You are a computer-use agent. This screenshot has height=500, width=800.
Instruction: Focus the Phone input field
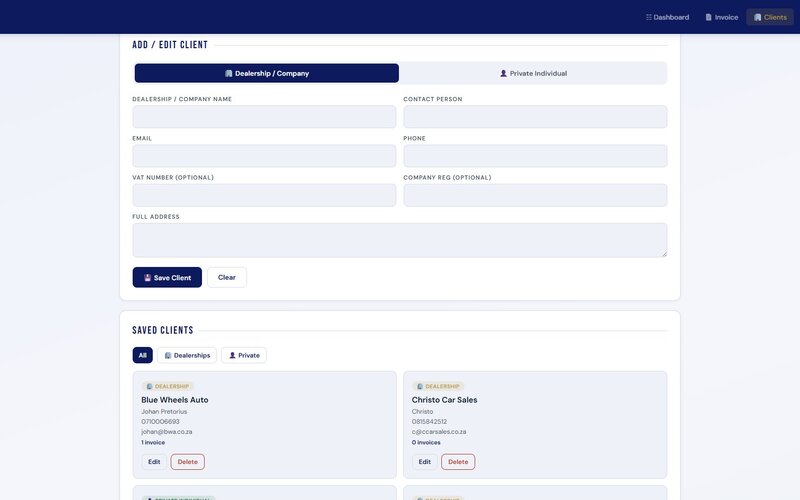tap(535, 156)
